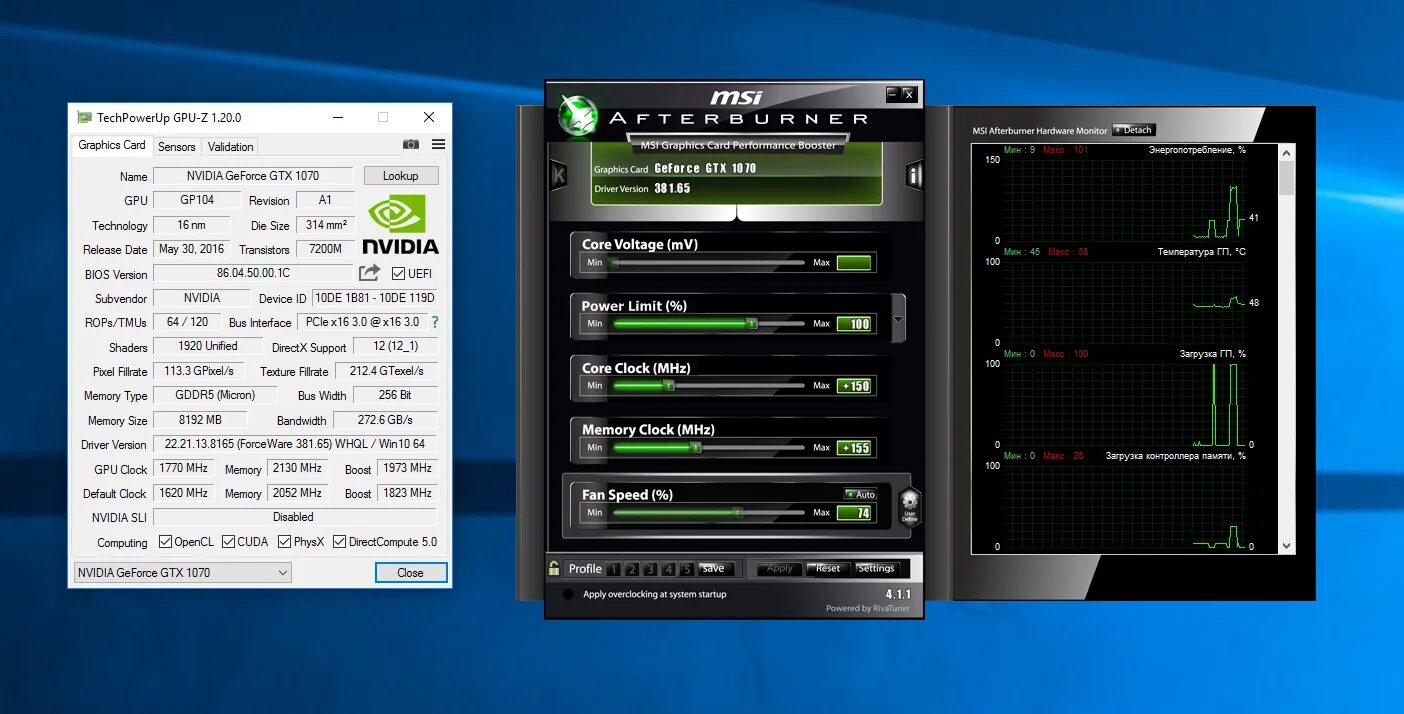
Task: Switch to the Sensors tab
Action: click(177, 146)
